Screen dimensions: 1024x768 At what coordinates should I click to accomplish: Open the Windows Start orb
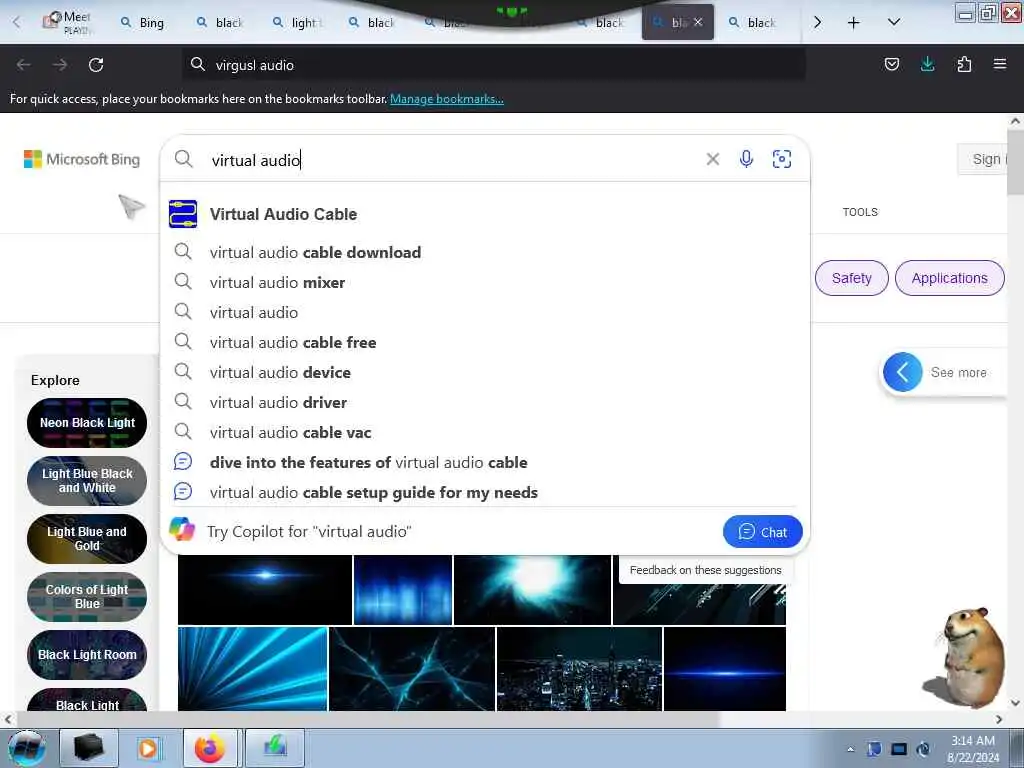[27, 748]
